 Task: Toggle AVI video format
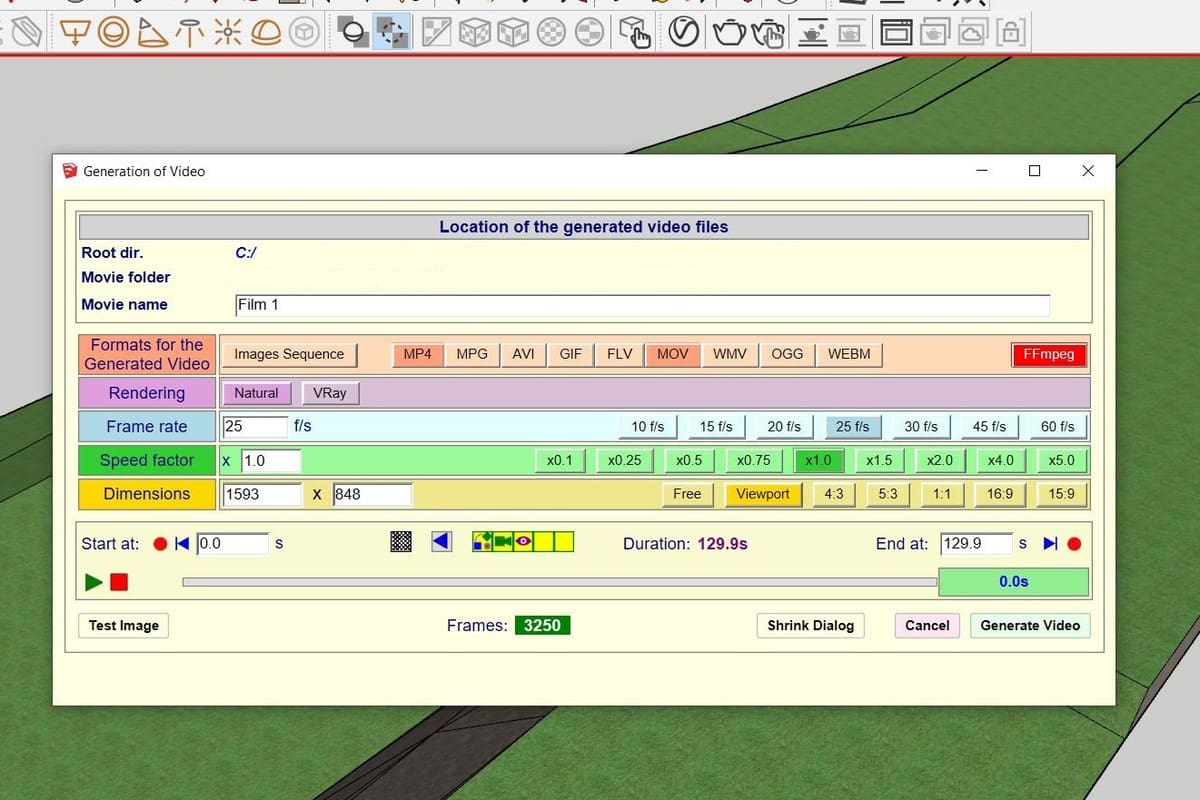pyautogui.click(x=523, y=354)
